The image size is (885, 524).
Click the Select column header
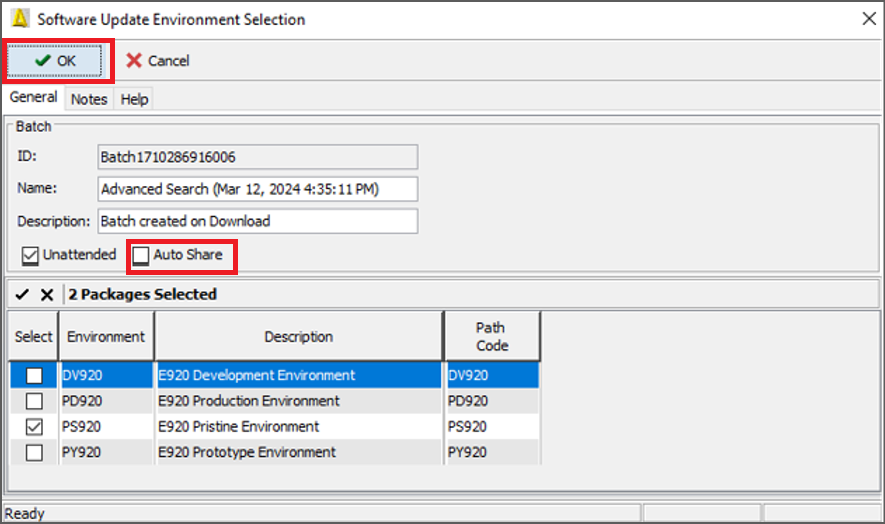click(x=33, y=337)
